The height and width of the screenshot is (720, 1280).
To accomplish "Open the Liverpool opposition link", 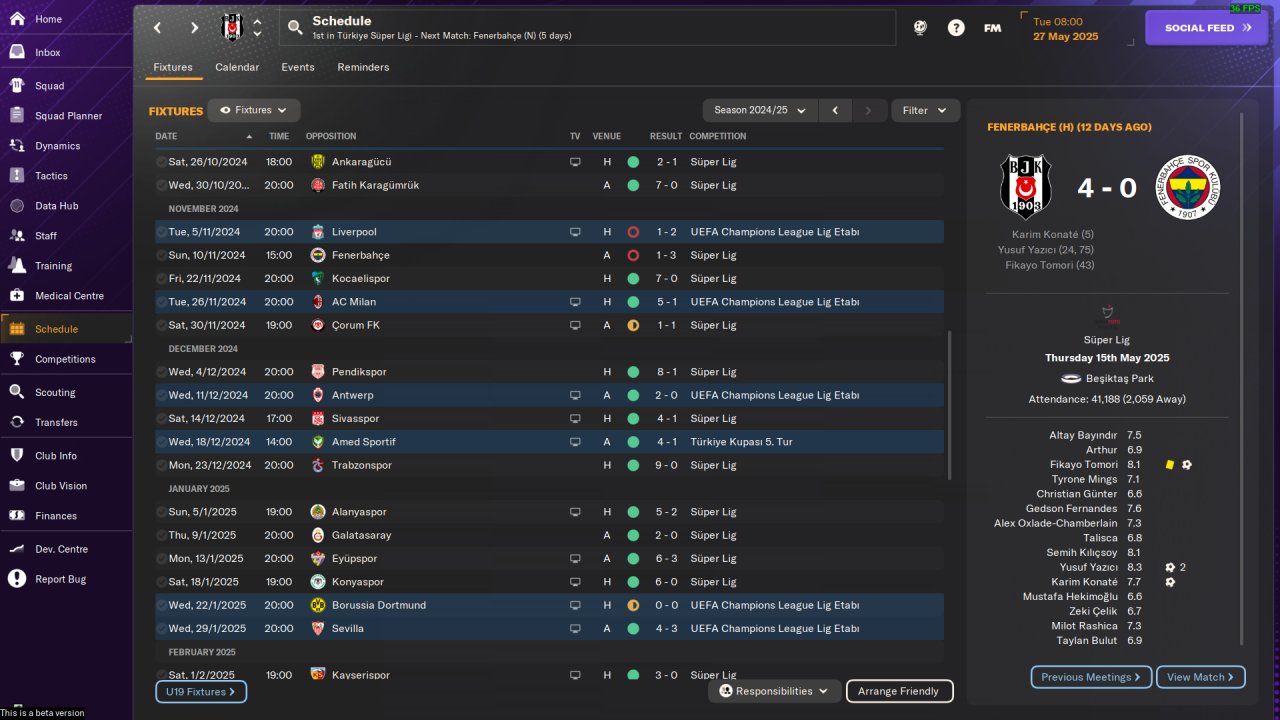I will 354,232.
